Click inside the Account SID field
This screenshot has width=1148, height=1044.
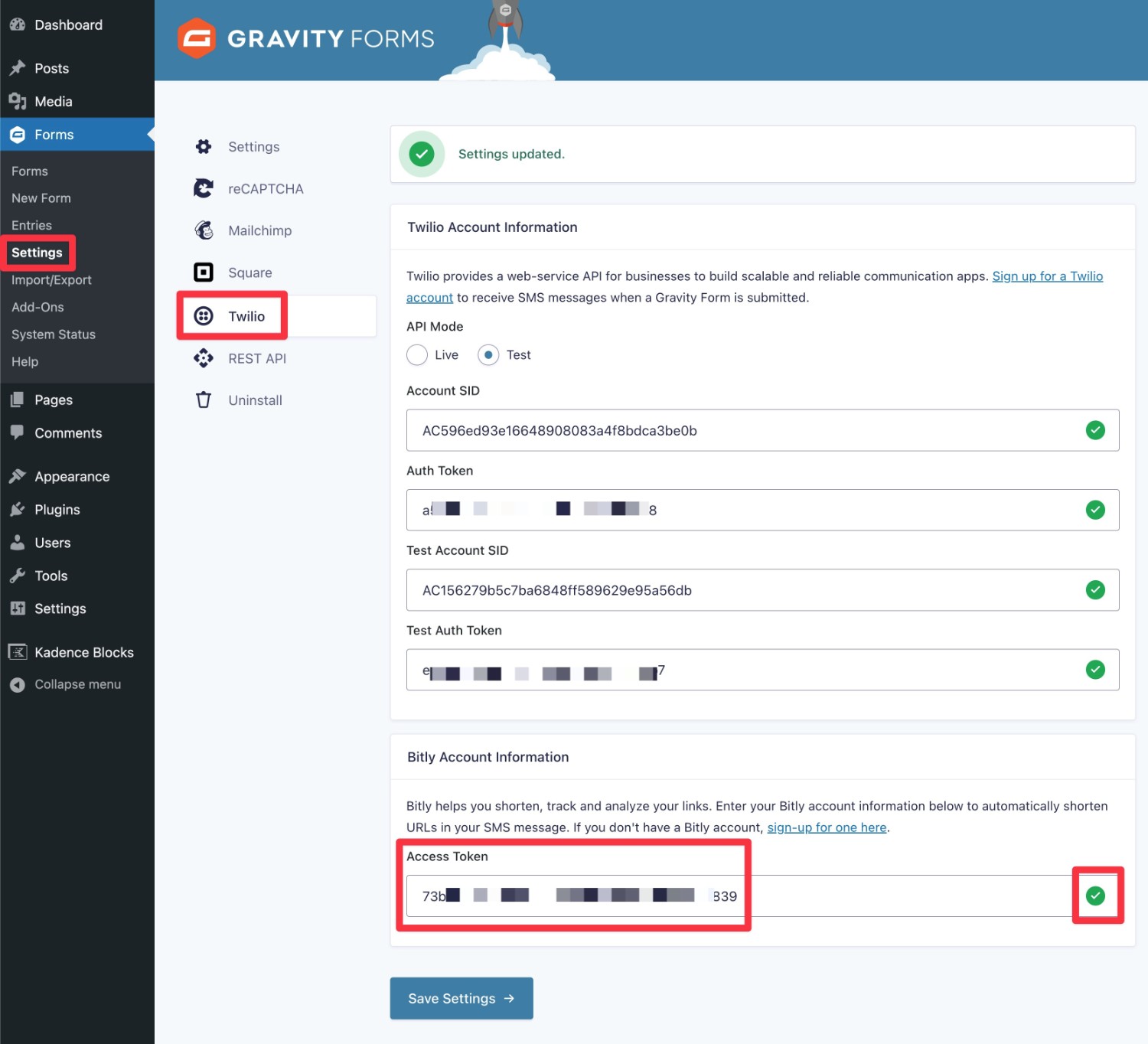tap(689, 430)
